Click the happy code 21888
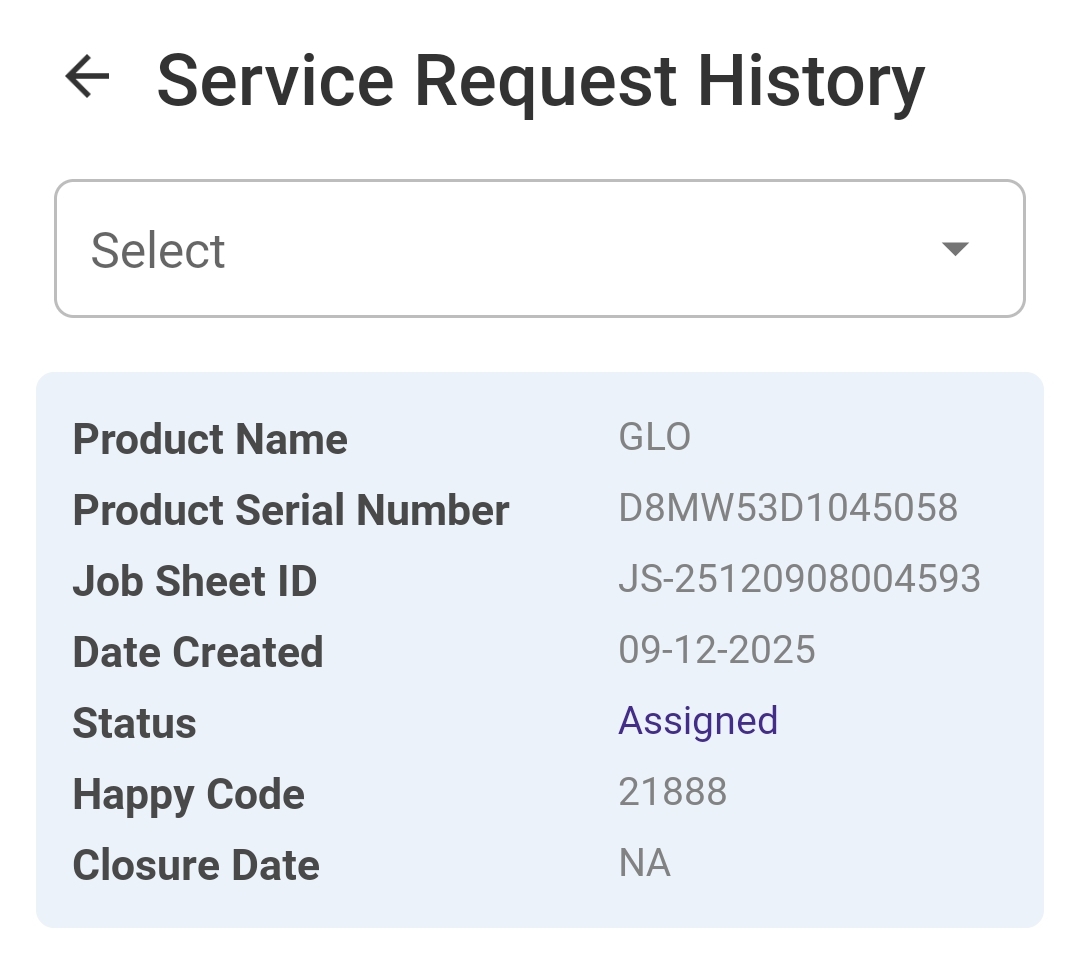 tap(672, 792)
